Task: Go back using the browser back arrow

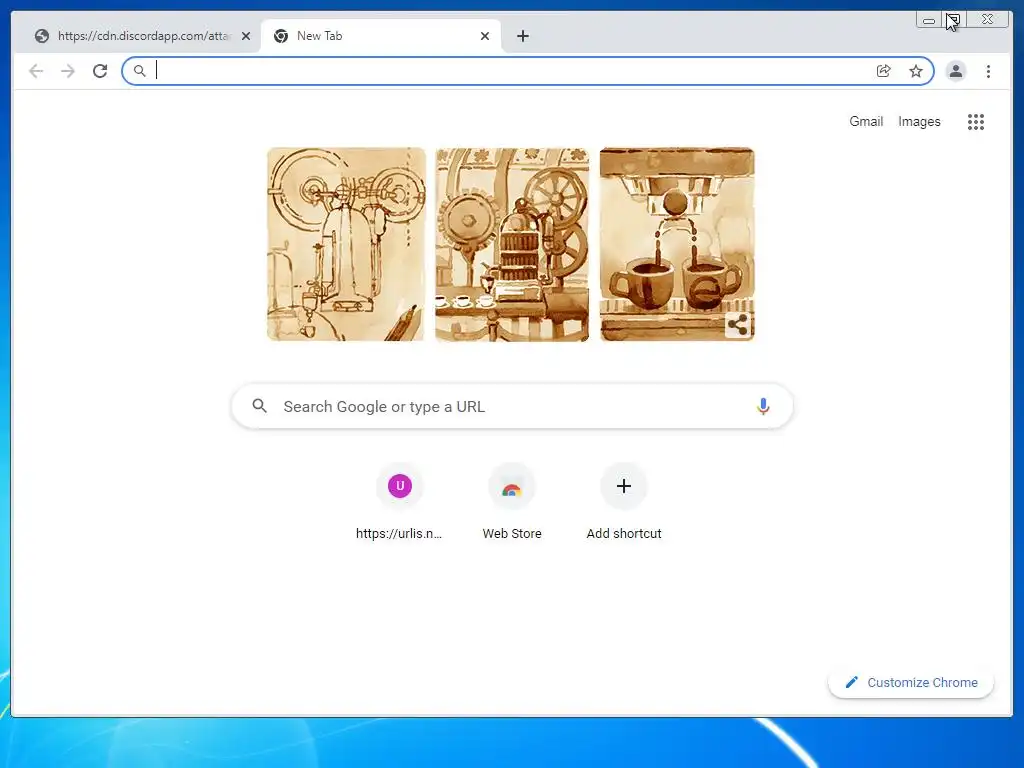Action: tap(36, 71)
